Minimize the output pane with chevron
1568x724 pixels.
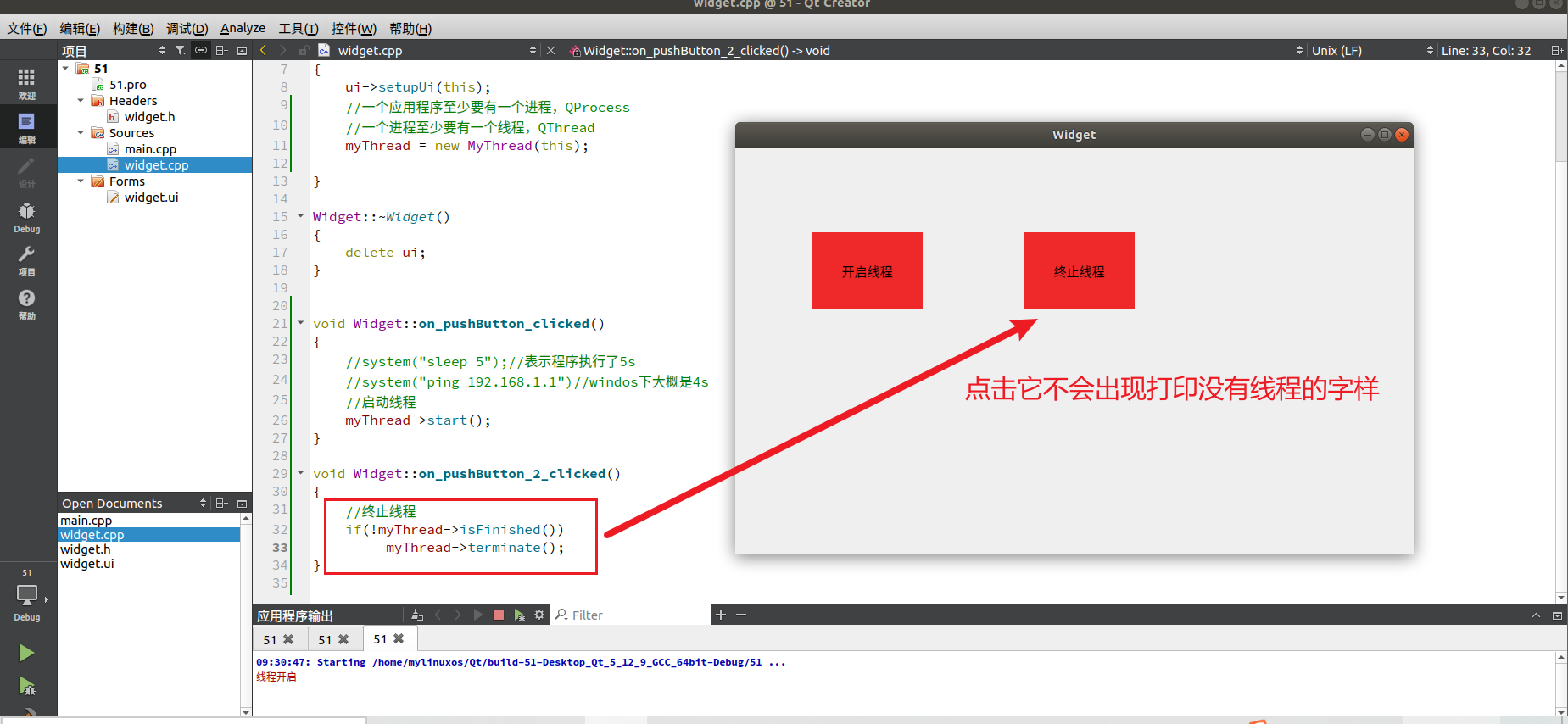pos(1536,615)
